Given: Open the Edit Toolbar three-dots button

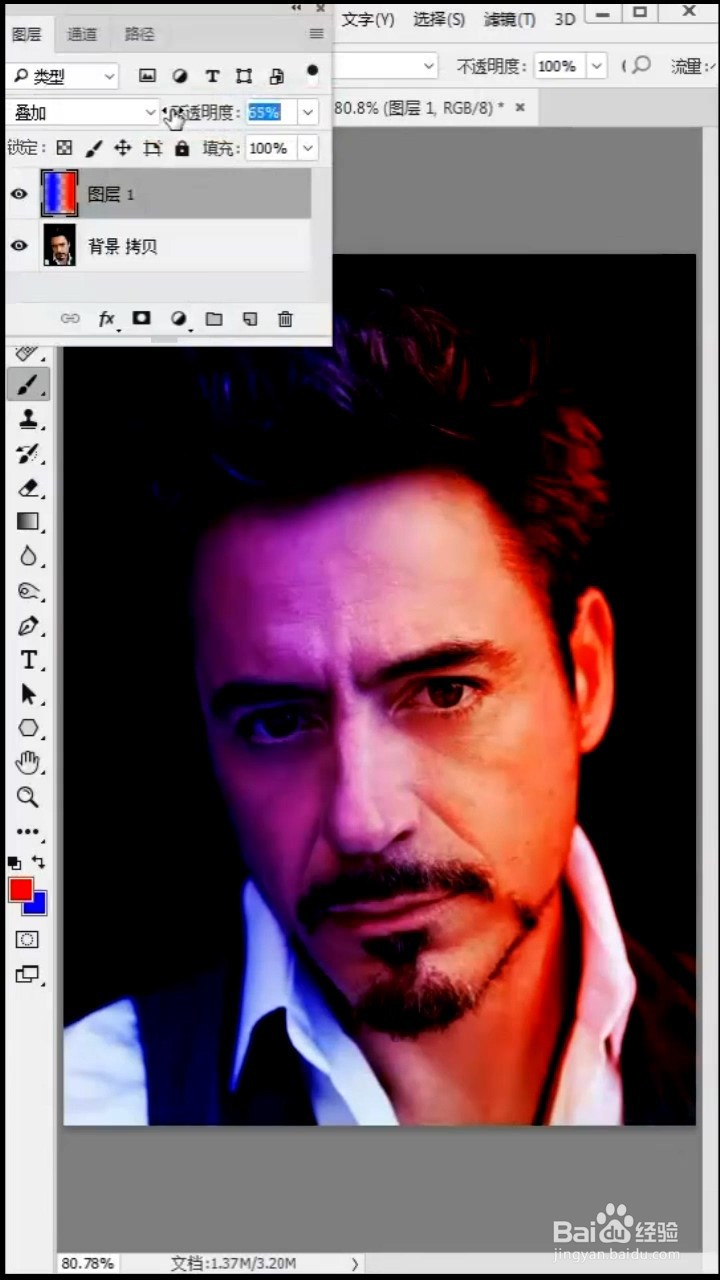Looking at the screenshot, I should [28, 831].
